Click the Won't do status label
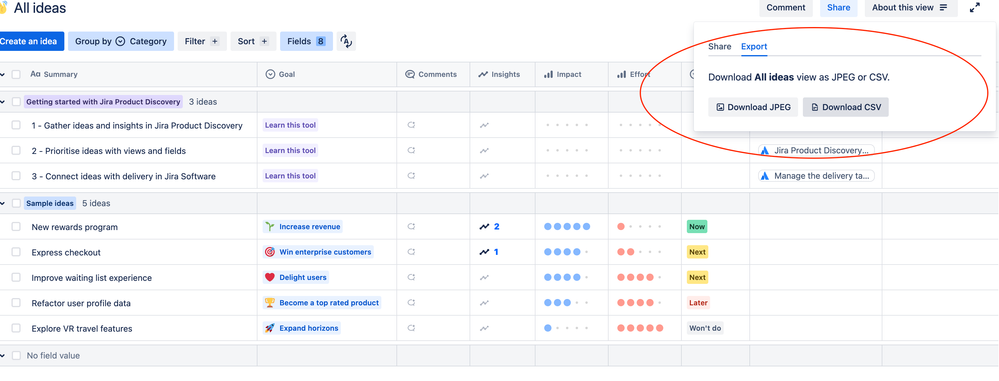Image resolution: width=999 pixels, height=381 pixels. pyautogui.click(x=705, y=329)
